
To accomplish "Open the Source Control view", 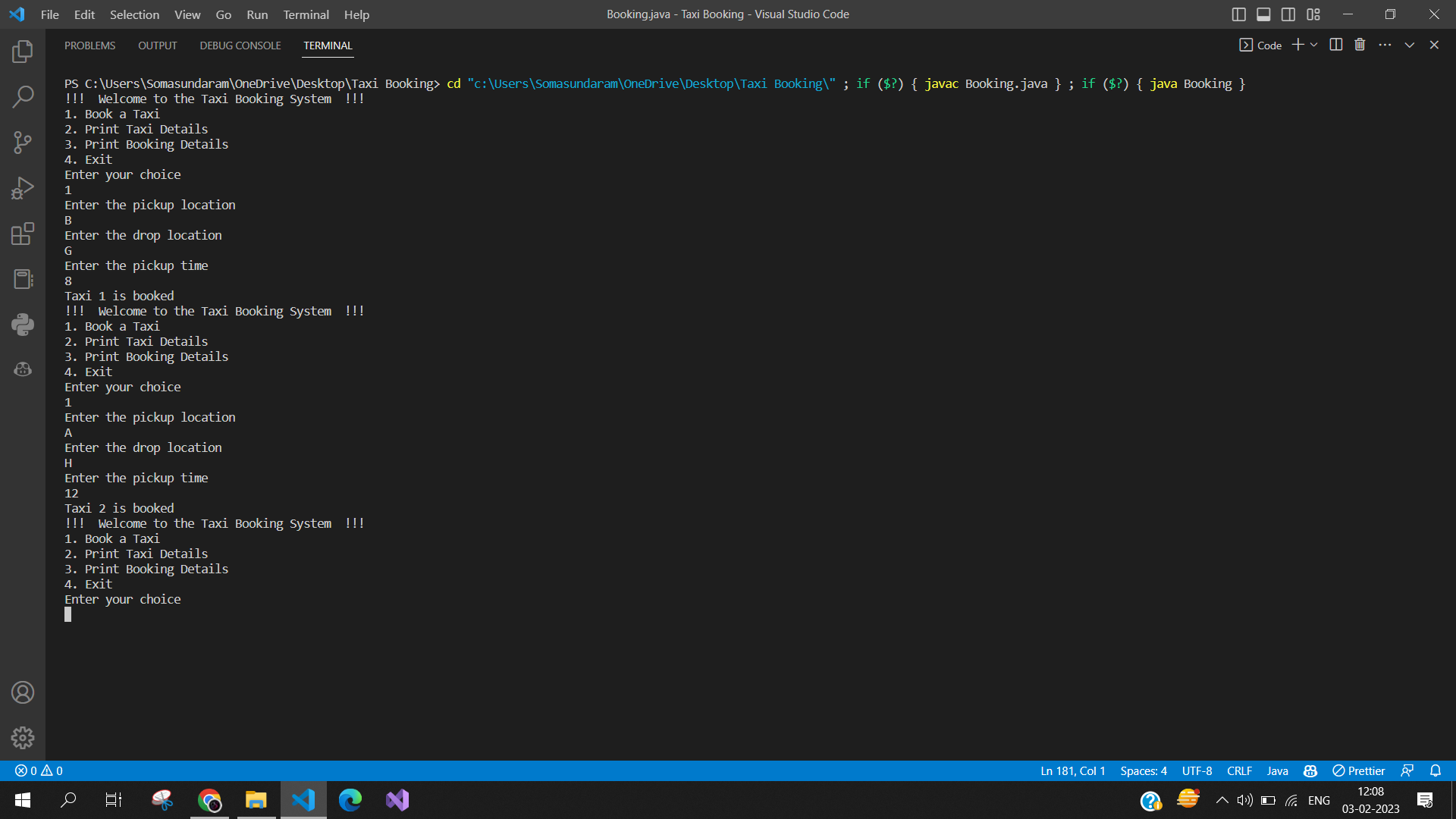I will 23,143.
